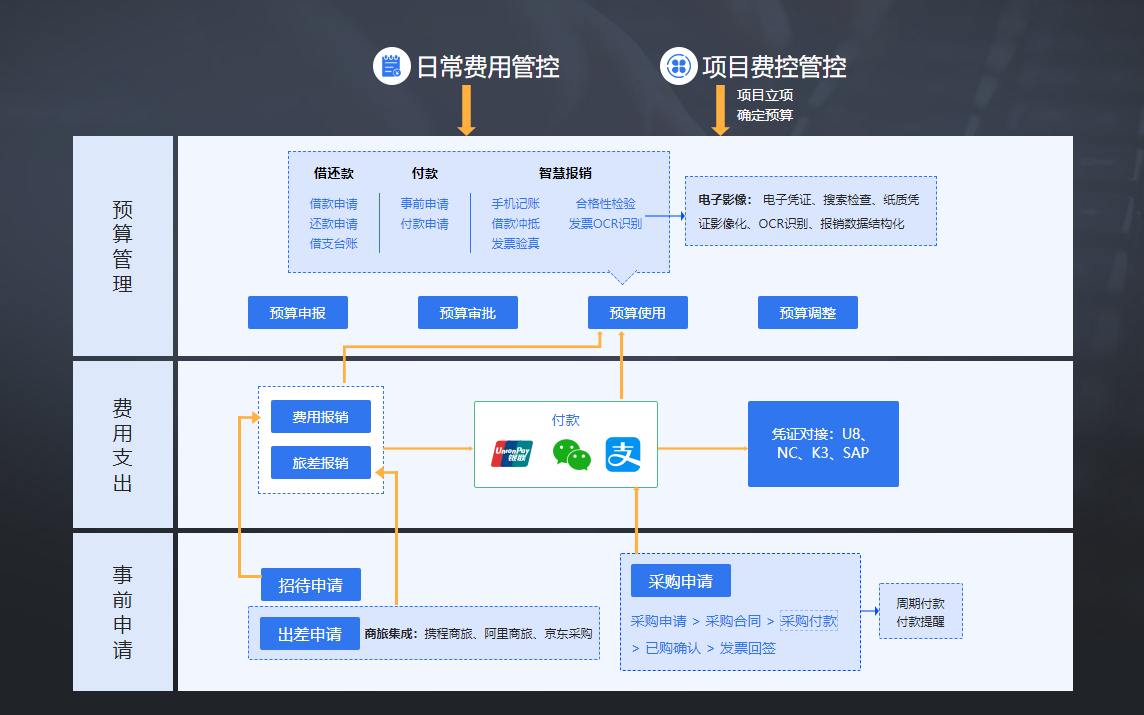Click the orange arrow below 日常费用管控

(x=466, y=110)
